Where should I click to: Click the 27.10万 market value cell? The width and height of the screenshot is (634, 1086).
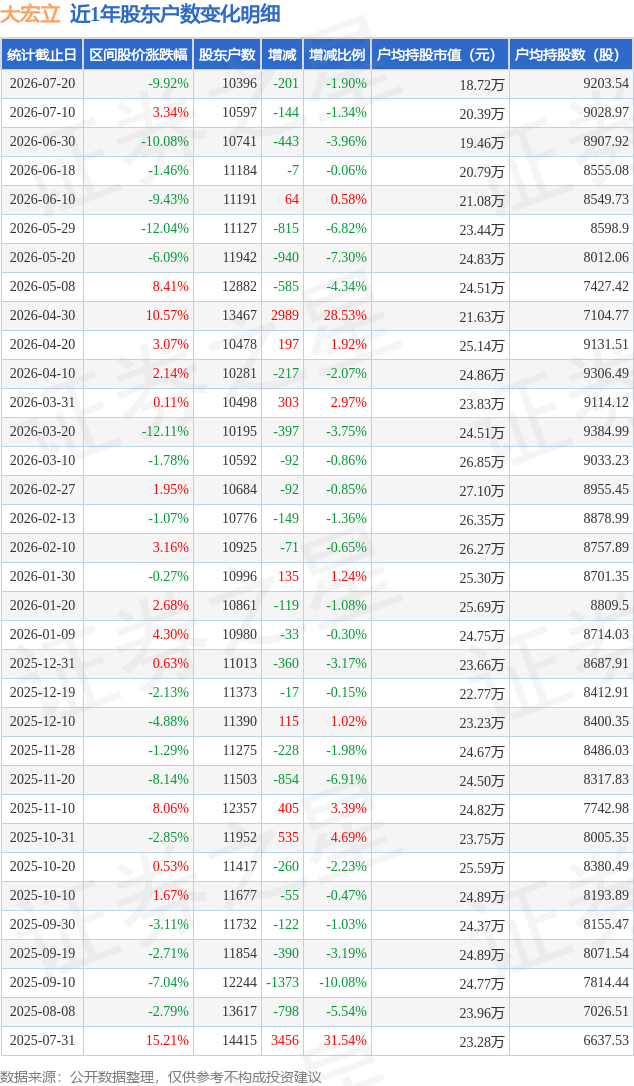click(x=482, y=490)
